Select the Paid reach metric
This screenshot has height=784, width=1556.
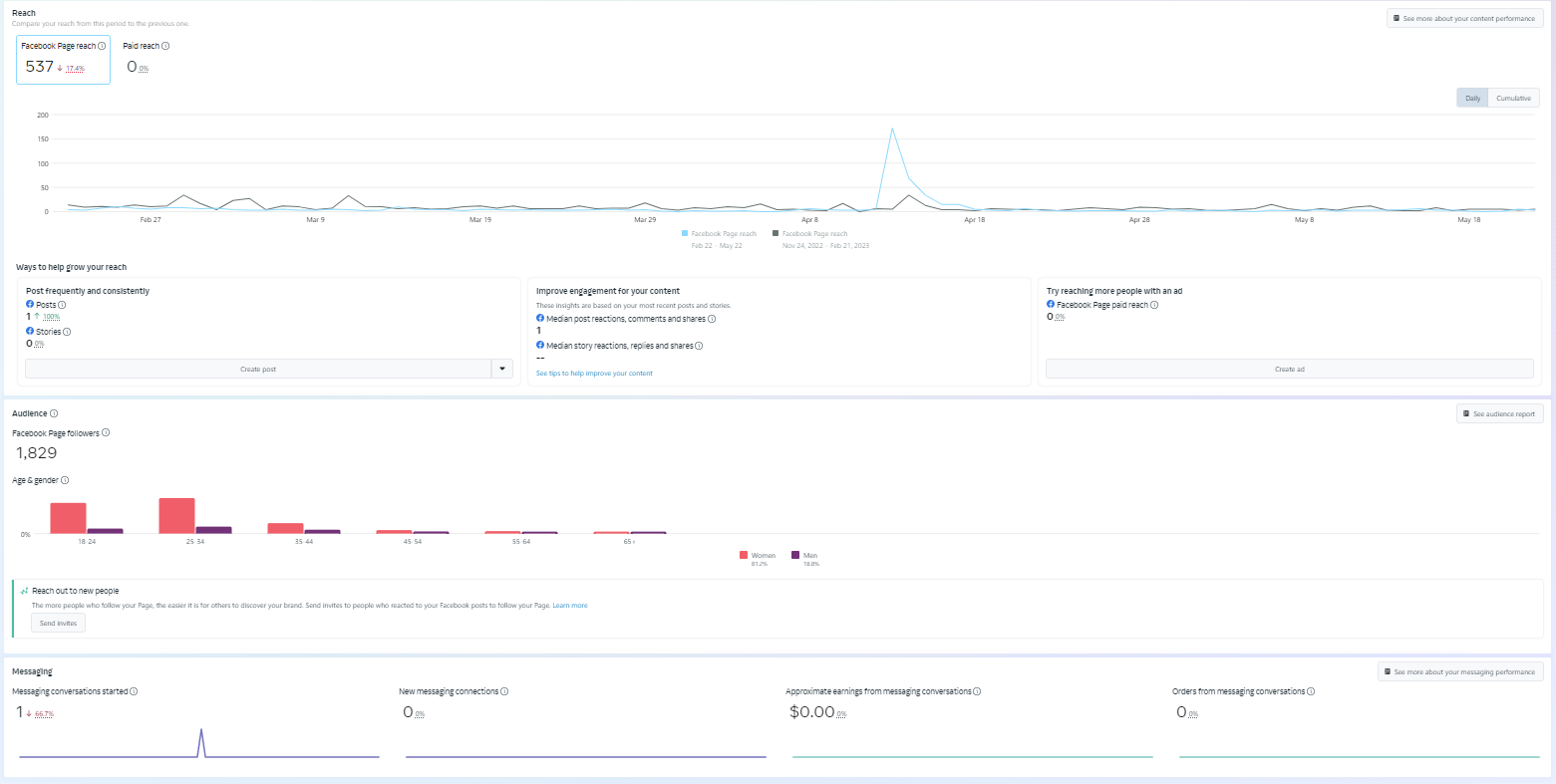point(146,58)
